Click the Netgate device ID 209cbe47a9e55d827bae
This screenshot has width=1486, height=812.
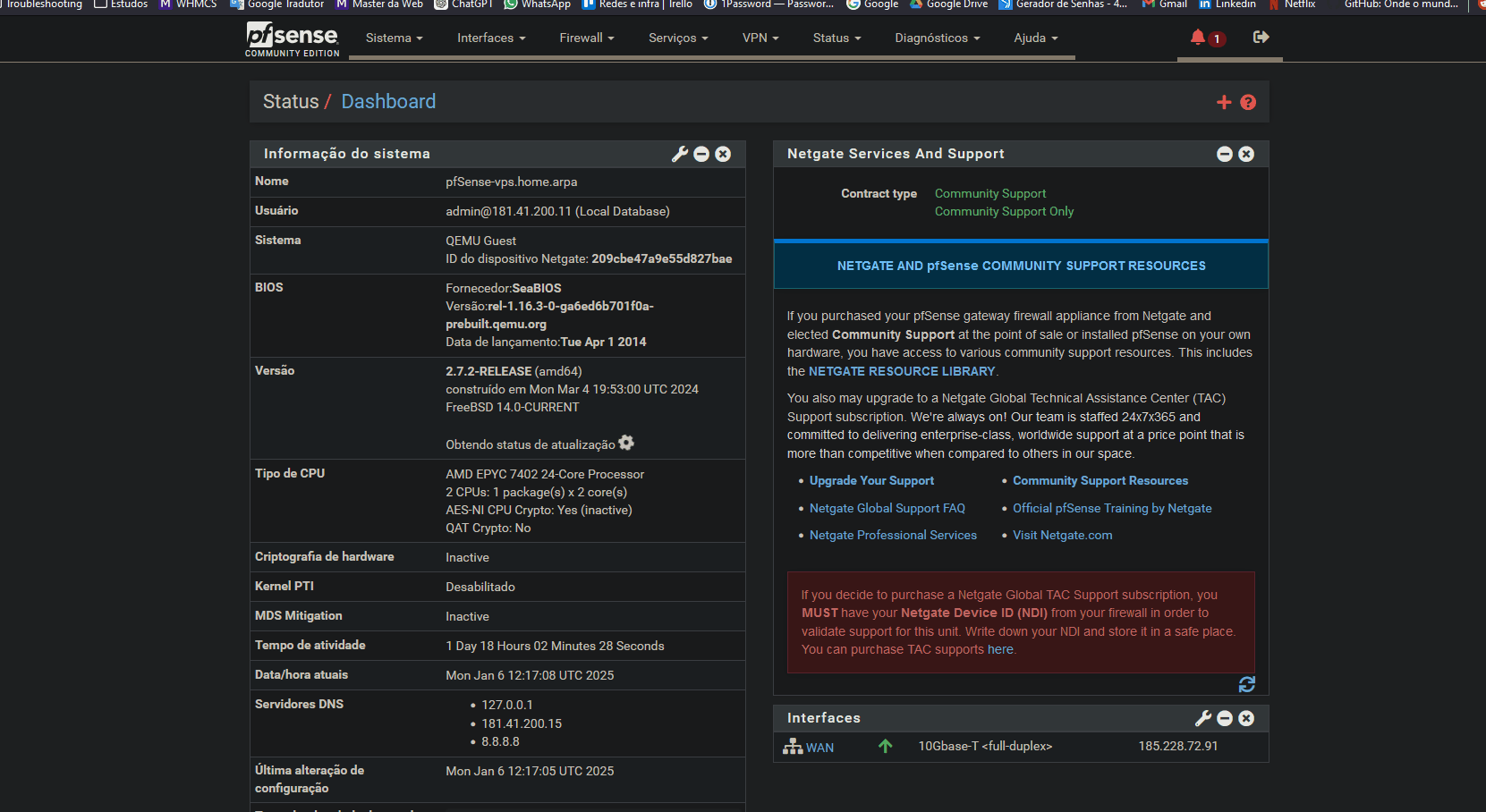(662, 258)
